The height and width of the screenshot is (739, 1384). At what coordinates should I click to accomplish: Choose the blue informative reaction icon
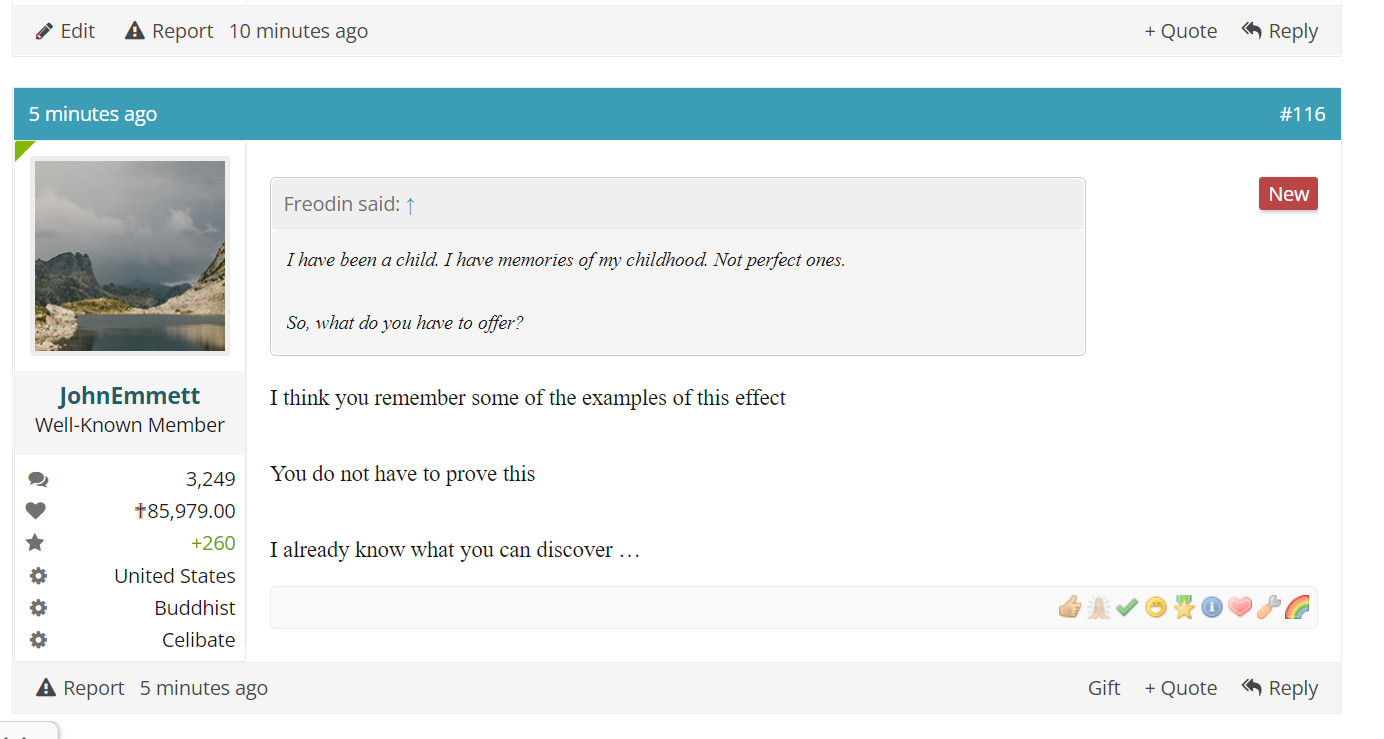[x=1212, y=607]
